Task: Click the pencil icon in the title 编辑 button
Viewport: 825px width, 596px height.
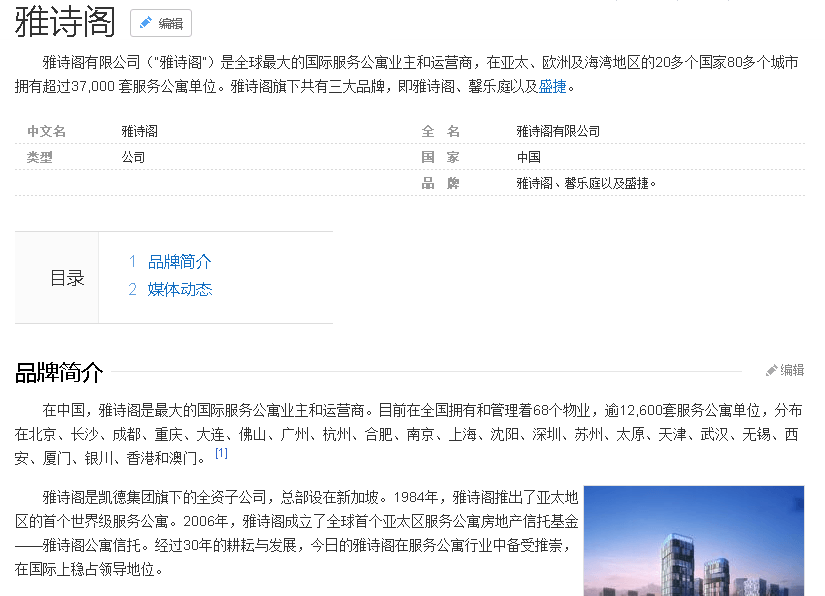Action: (x=145, y=23)
